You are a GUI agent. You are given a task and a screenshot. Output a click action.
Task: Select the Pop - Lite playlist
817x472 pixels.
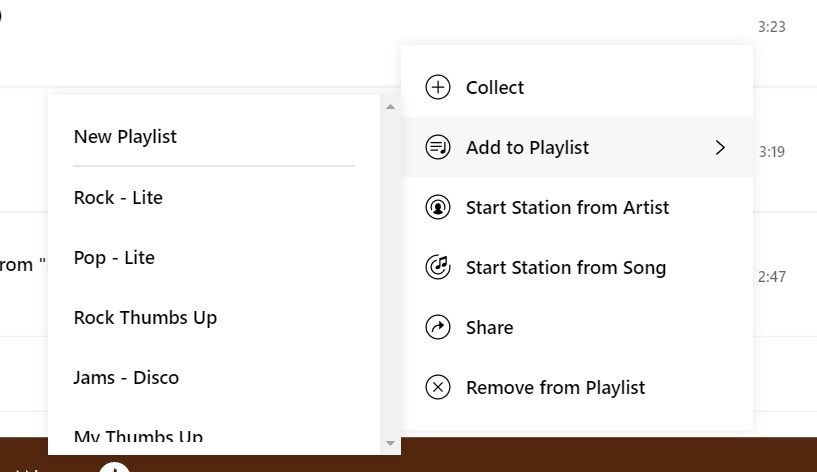tap(114, 257)
